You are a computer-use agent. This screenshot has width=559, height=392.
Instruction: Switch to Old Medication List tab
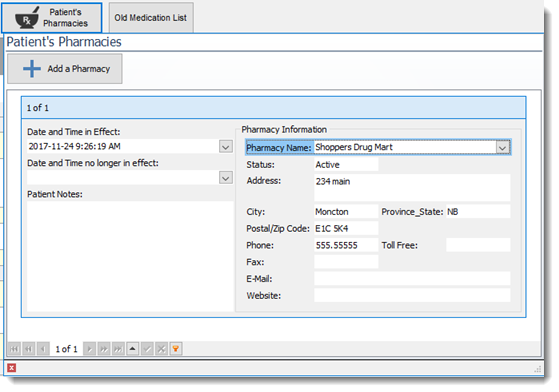click(x=151, y=18)
